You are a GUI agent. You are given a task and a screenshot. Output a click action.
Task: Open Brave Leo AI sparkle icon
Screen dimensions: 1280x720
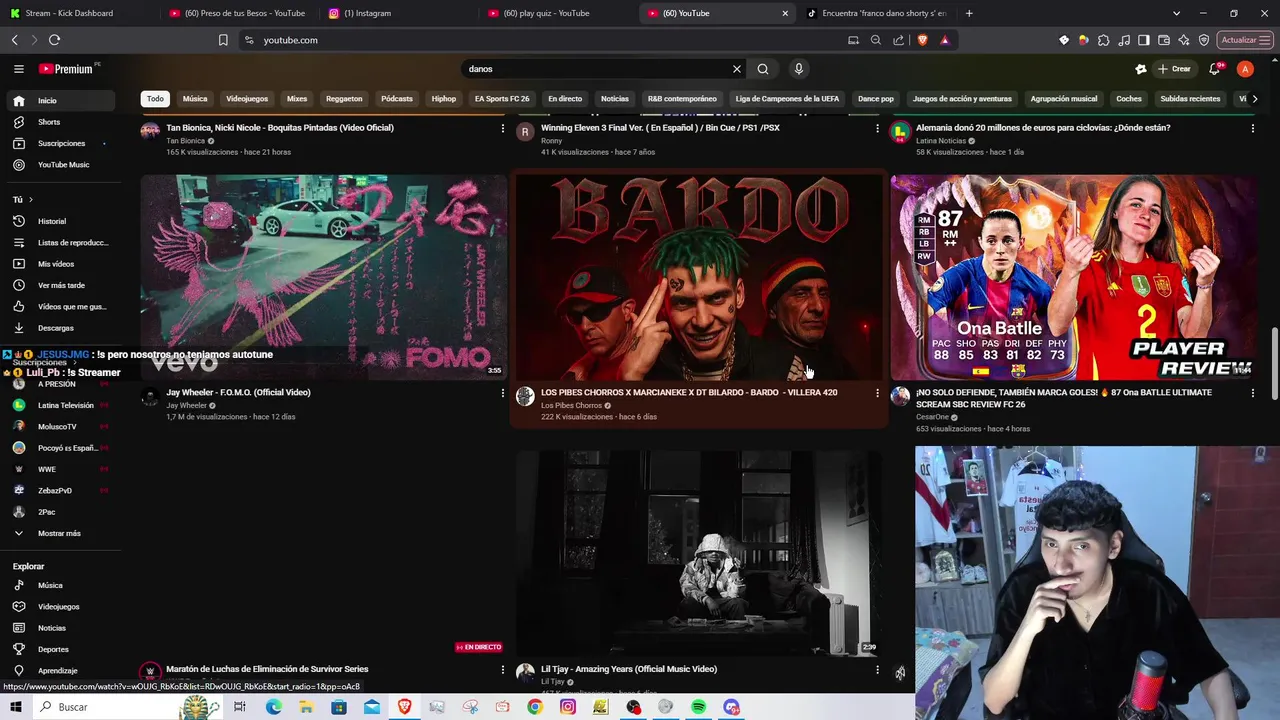coord(1184,40)
